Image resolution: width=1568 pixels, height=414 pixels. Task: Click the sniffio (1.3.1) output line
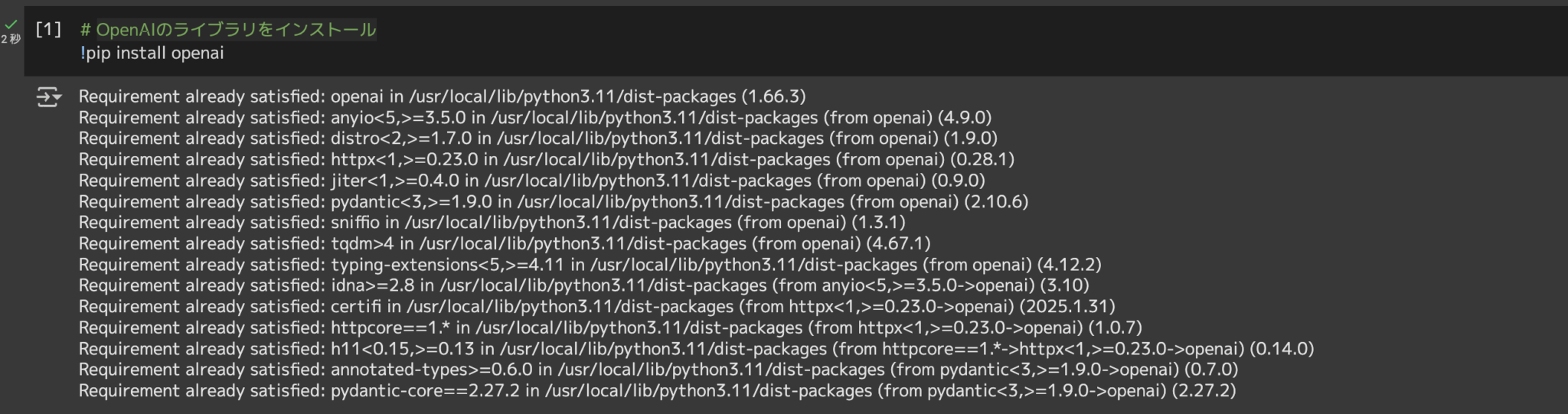(x=492, y=223)
